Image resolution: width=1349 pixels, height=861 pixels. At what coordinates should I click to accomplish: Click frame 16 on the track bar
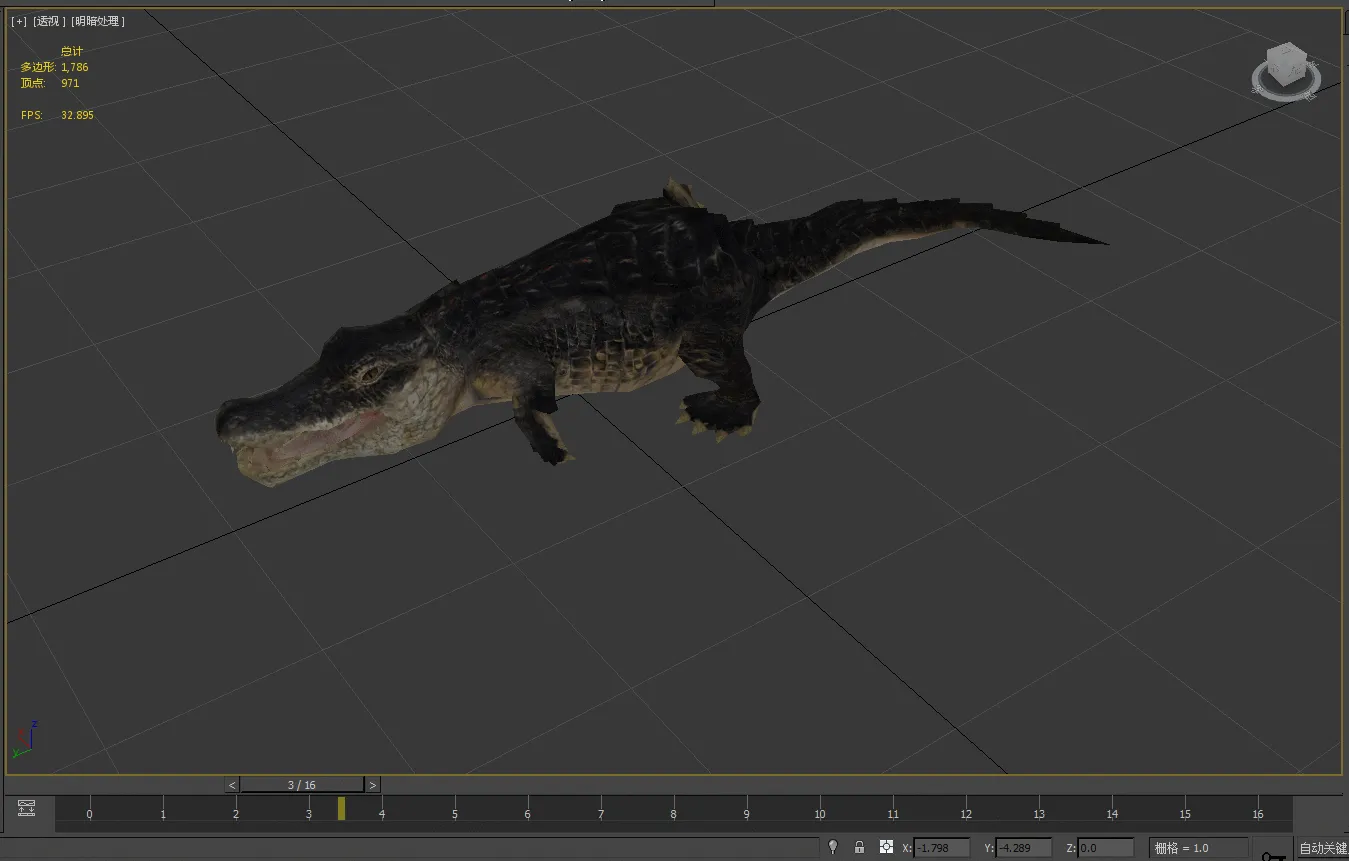pyautogui.click(x=1258, y=813)
